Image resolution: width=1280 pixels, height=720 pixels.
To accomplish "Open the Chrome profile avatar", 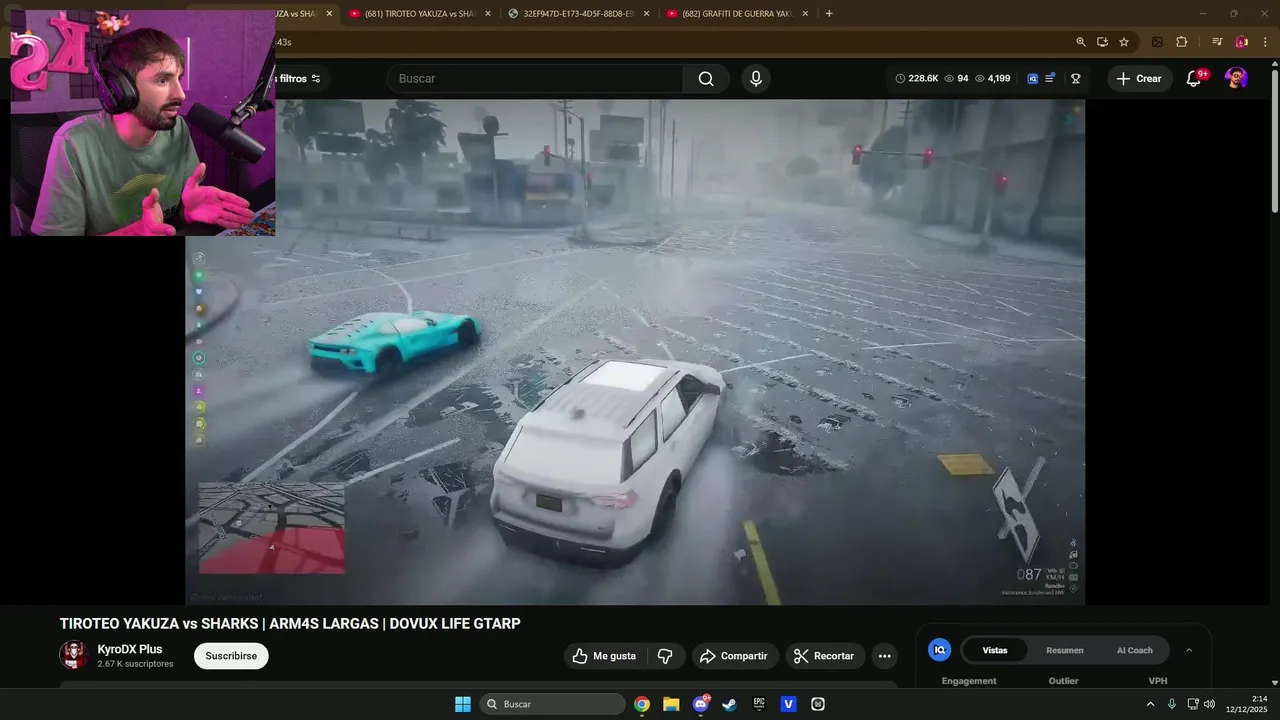I will 1241,42.
